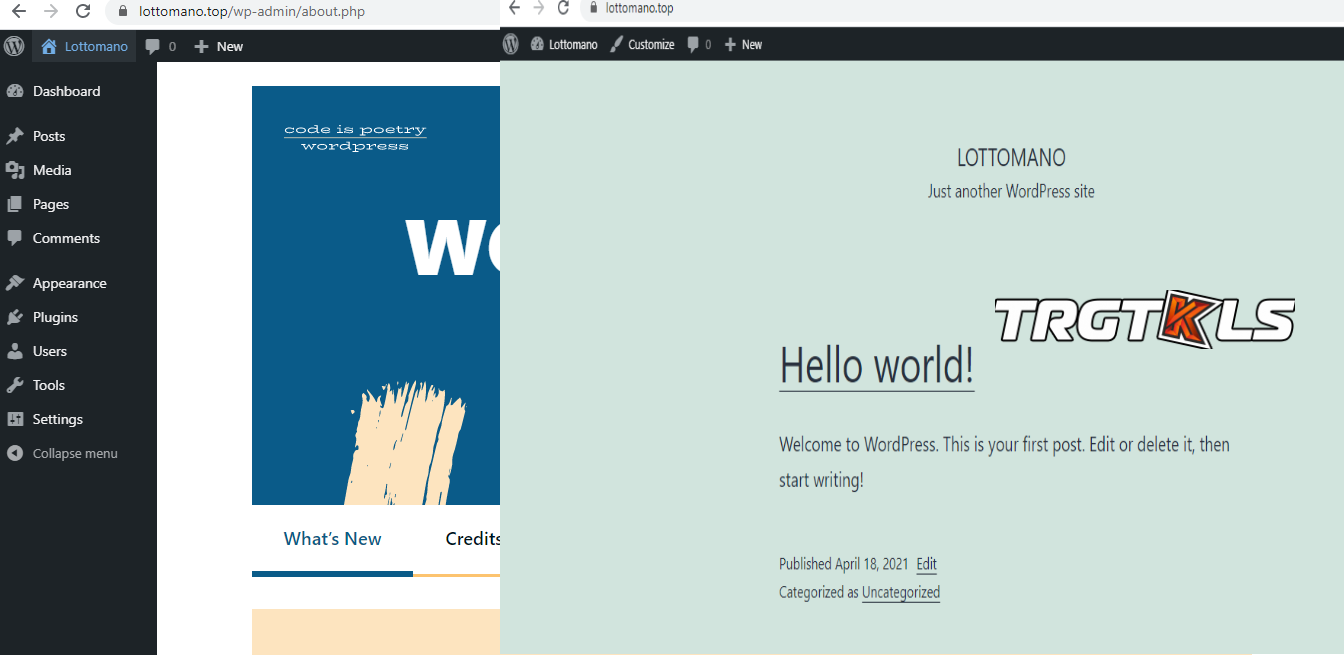Collapse the admin sidebar menu
The image size is (1344, 655).
(x=74, y=453)
